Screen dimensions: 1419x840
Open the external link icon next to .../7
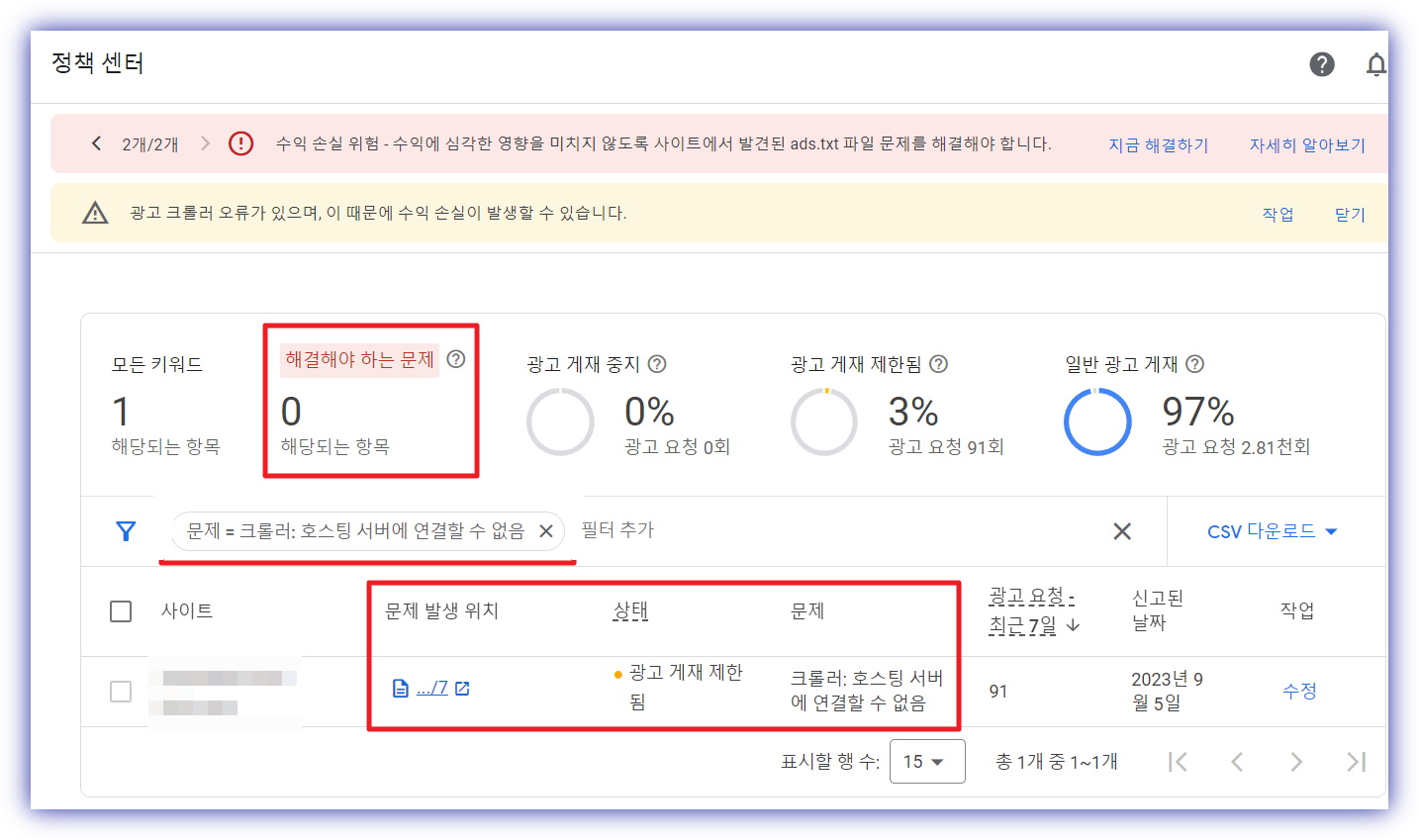462,689
